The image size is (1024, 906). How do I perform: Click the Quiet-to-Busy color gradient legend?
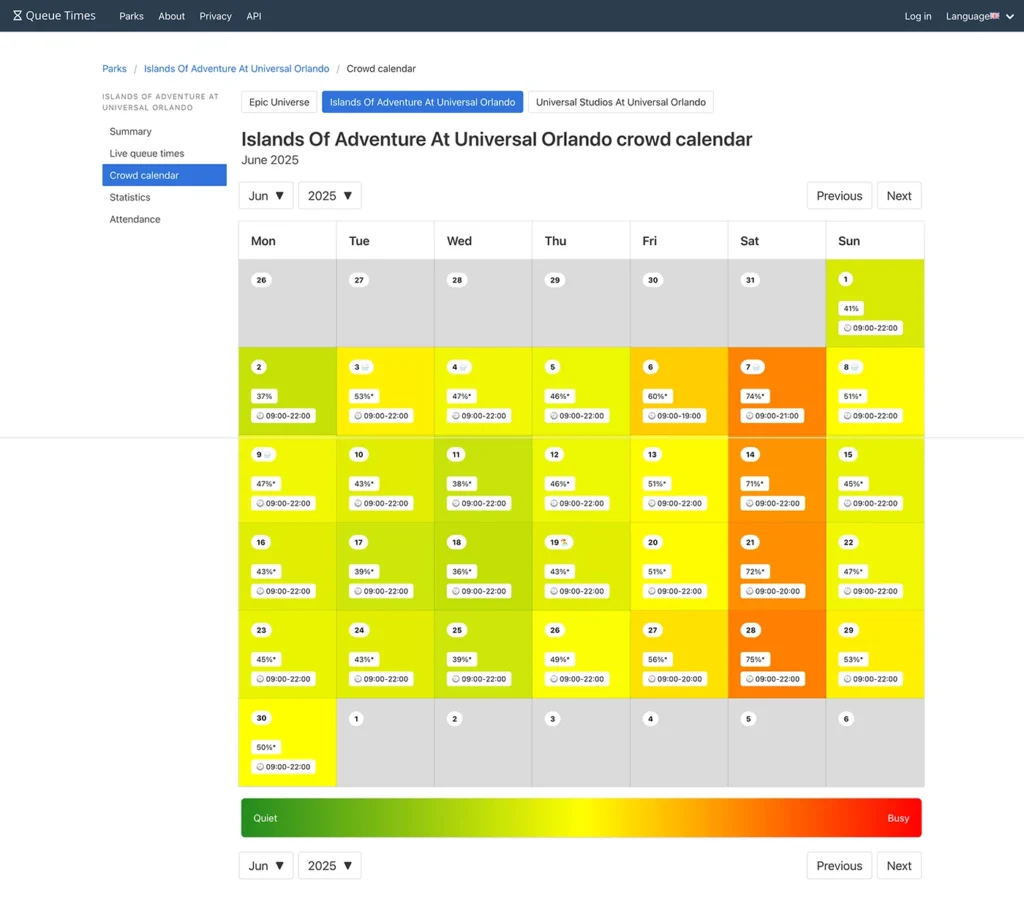[x=581, y=818]
